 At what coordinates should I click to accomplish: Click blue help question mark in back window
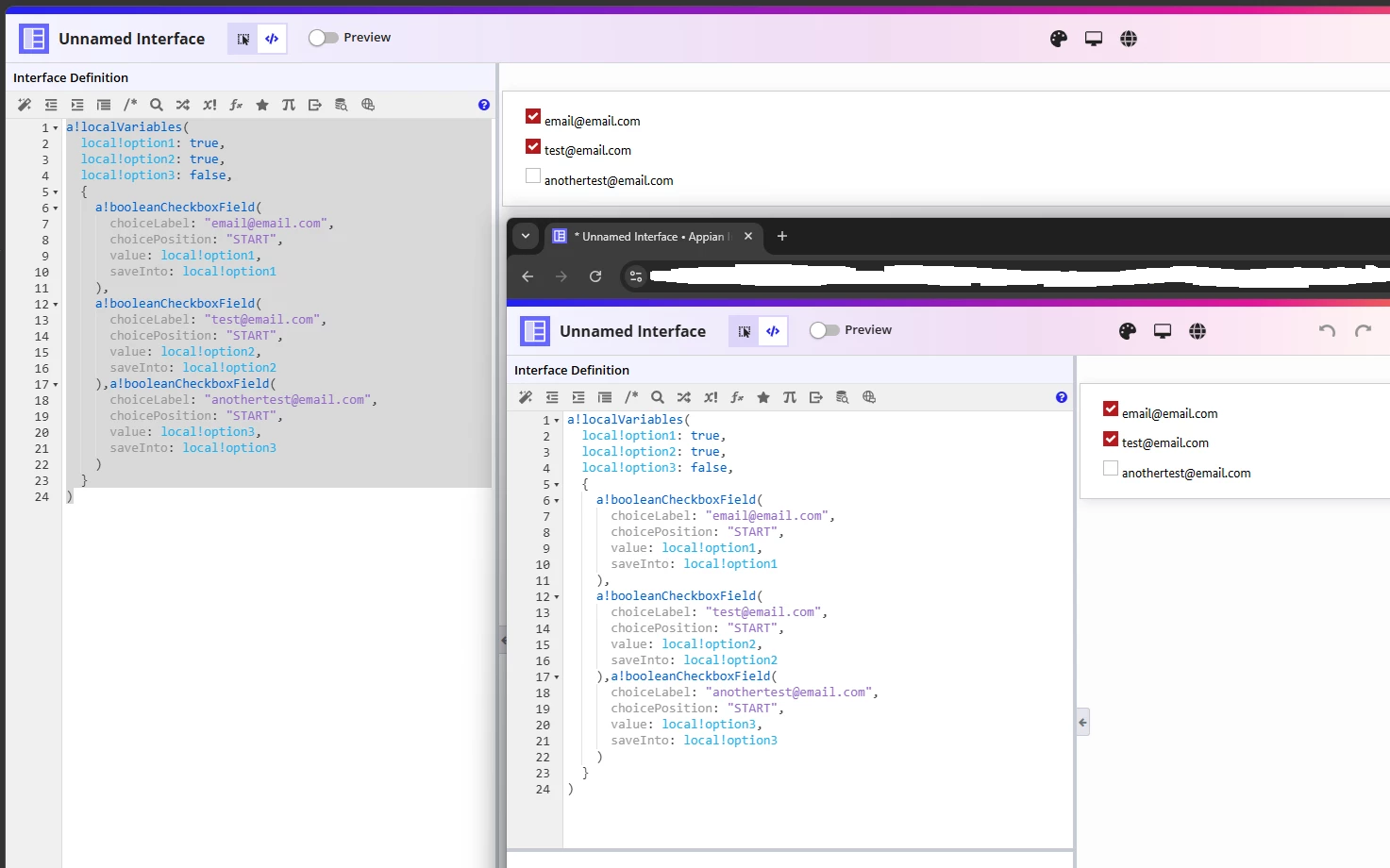point(484,105)
